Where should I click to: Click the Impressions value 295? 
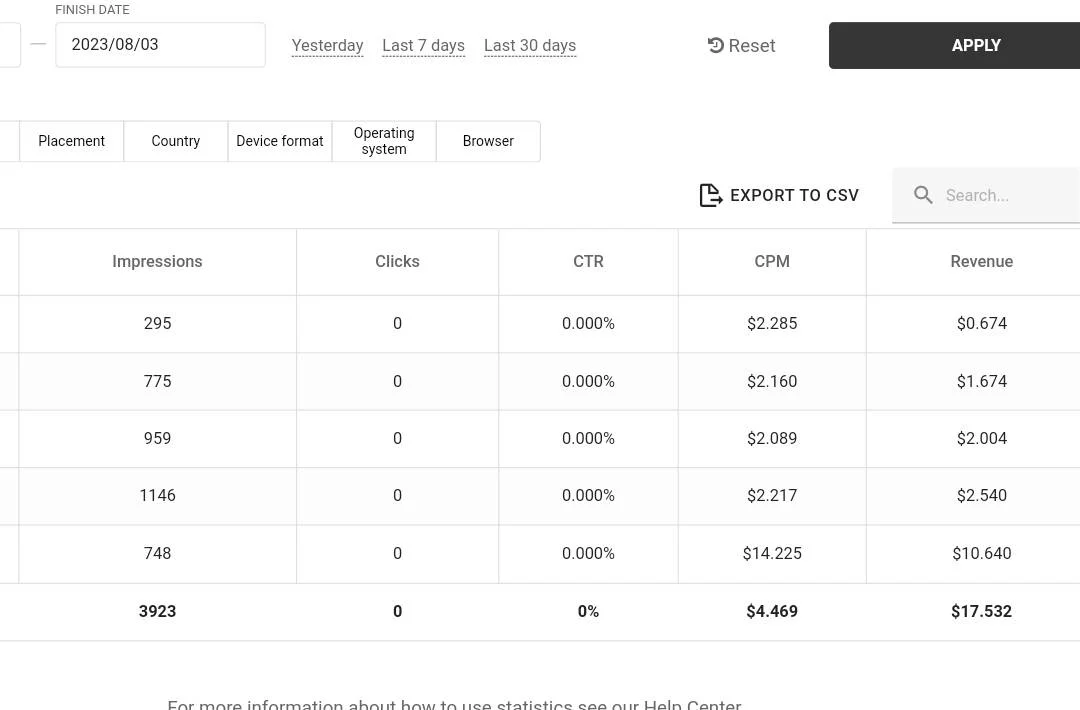tap(157, 324)
